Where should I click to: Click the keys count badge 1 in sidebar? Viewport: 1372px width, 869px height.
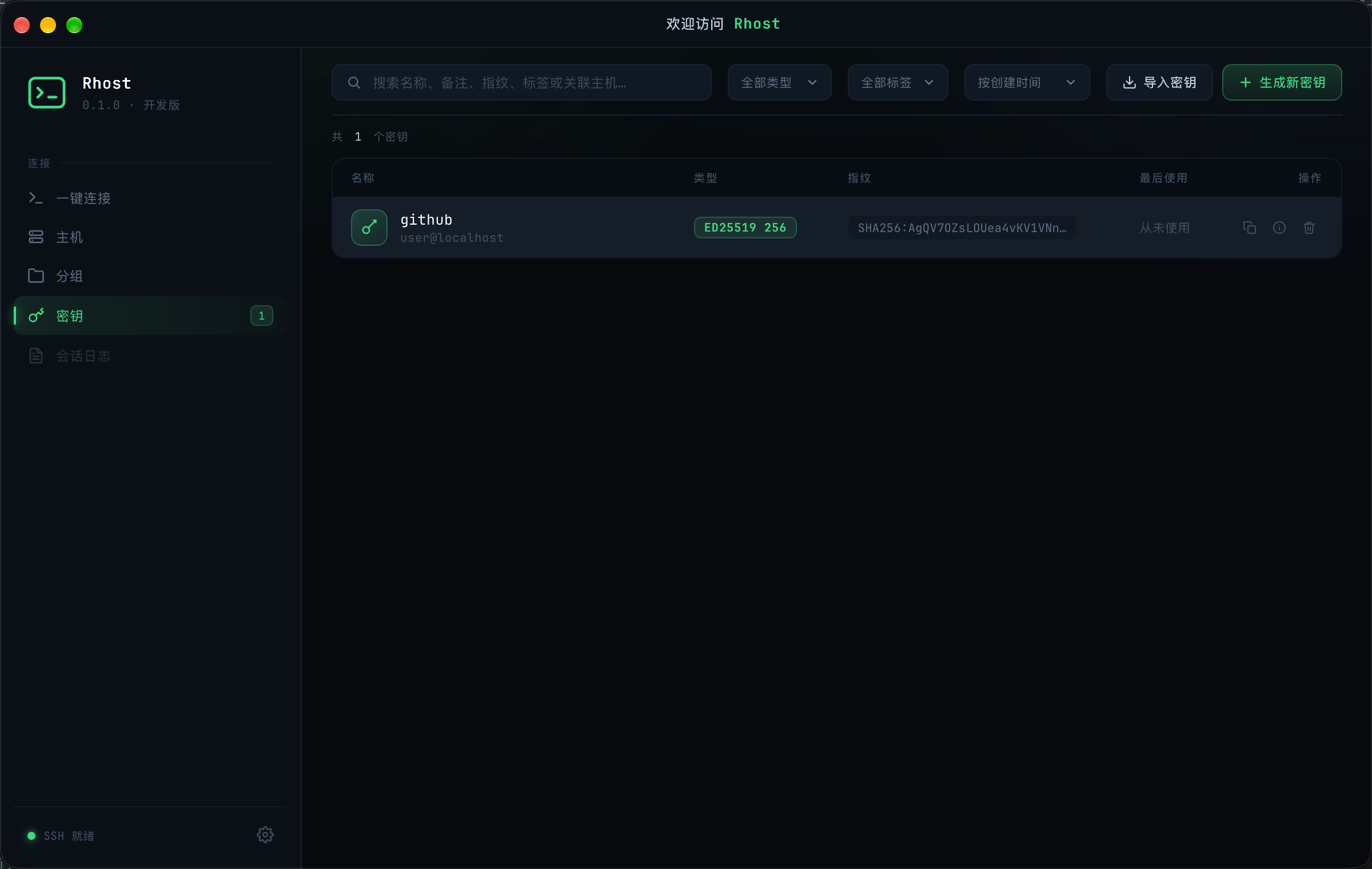point(261,316)
